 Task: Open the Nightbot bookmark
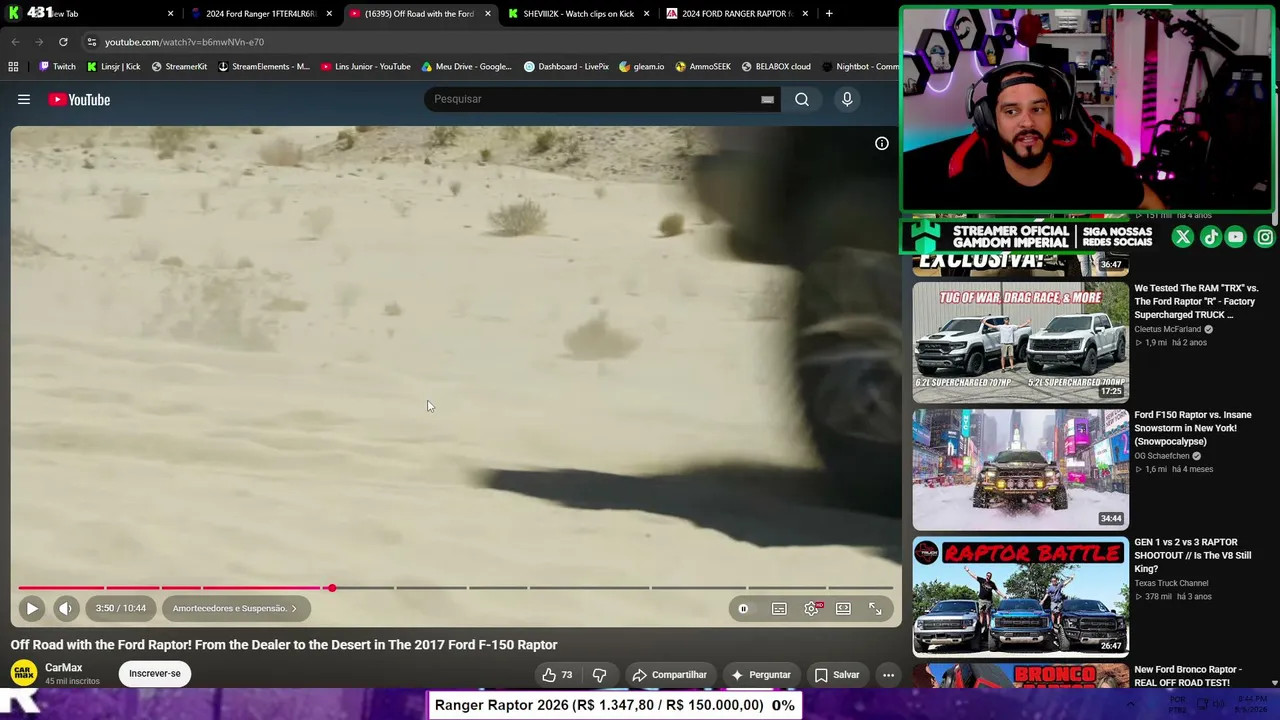coord(860,67)
